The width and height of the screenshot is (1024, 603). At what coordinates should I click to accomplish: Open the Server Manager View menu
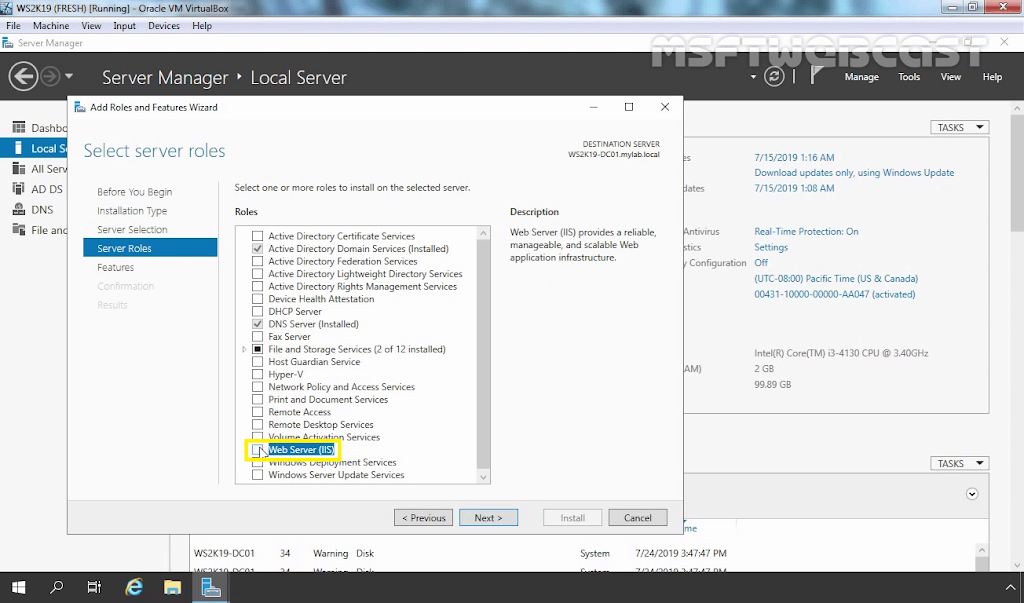[x=950, y=76]
